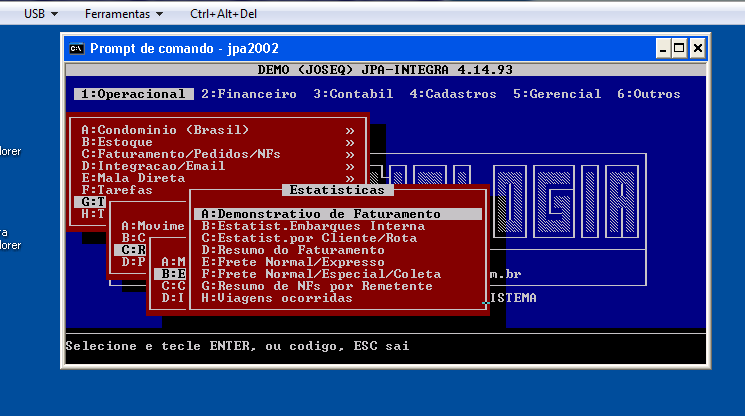
Task: Expand Faturamento/Pedidos/NFs submenu arrow
Action: point(350,155)
